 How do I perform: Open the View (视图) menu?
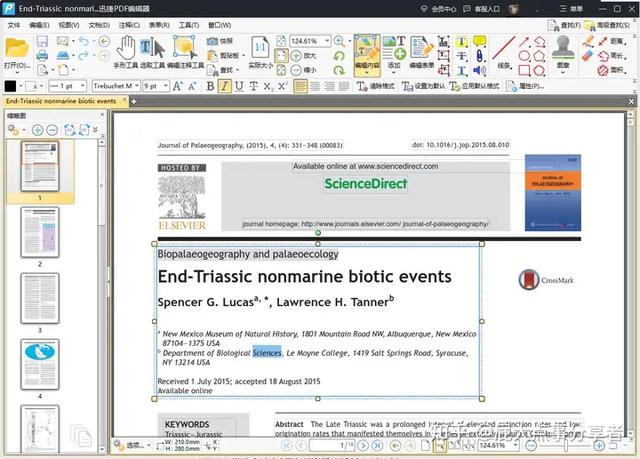[x=69, y=25]
